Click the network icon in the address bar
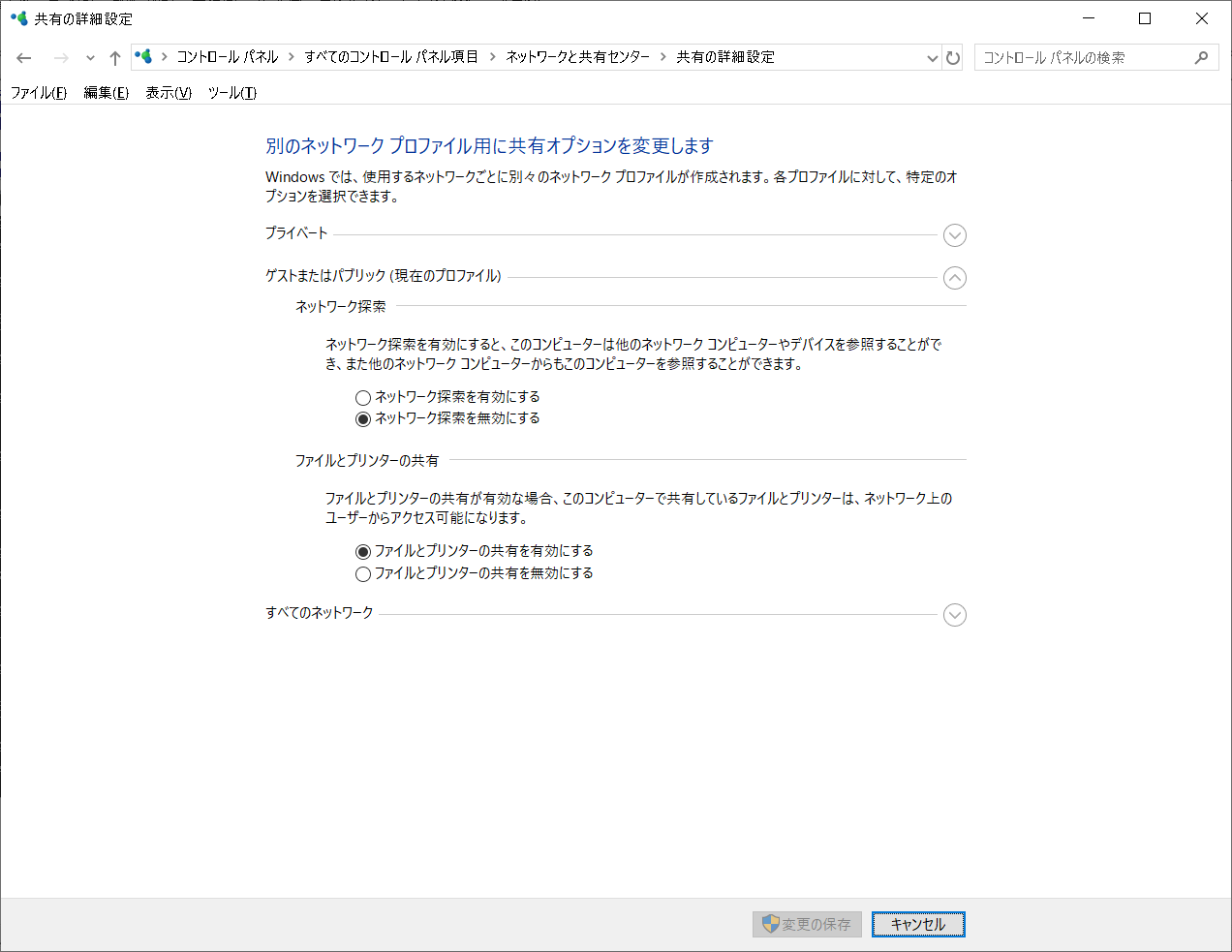 [143, 57]
